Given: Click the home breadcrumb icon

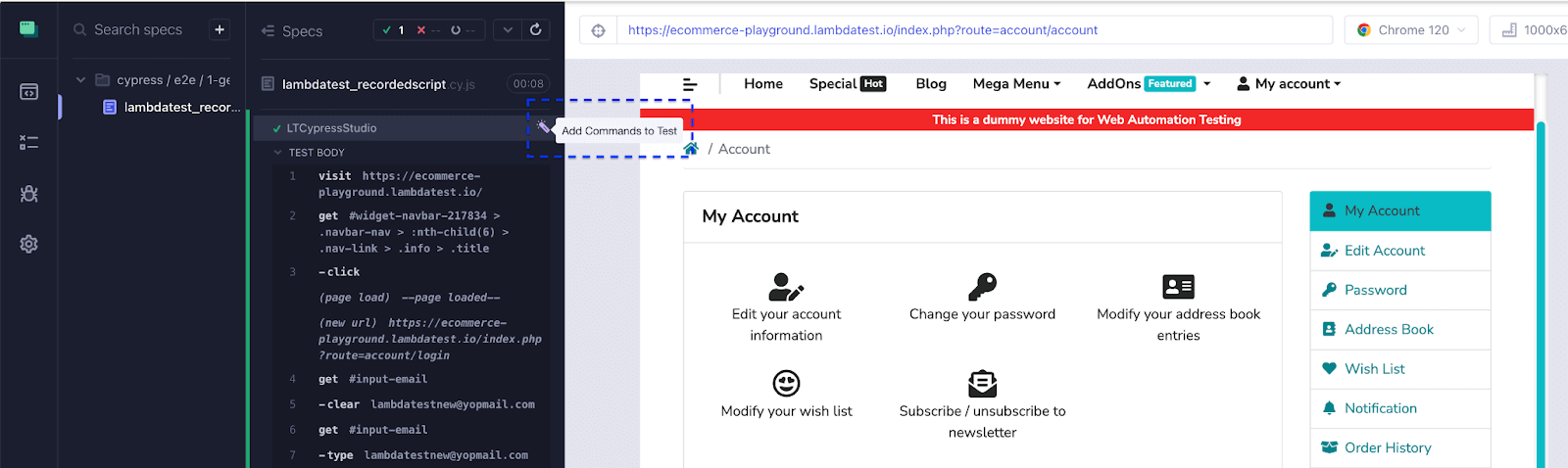Looking at the screenshot, I should coord(691,149).
